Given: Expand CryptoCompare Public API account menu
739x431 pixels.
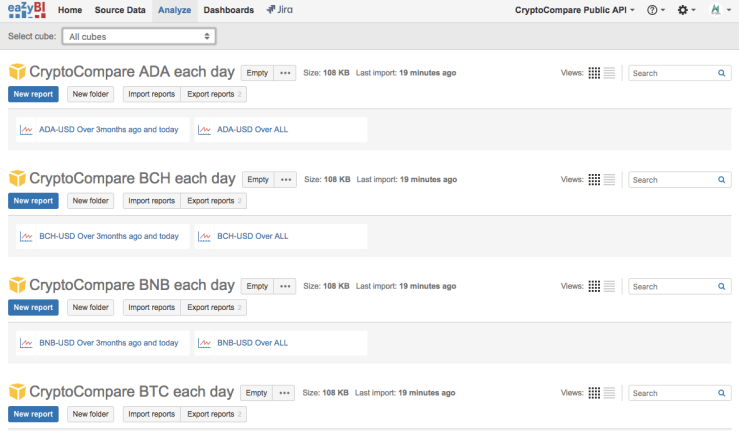Looking at the screenshot, I should coord(575,10).
